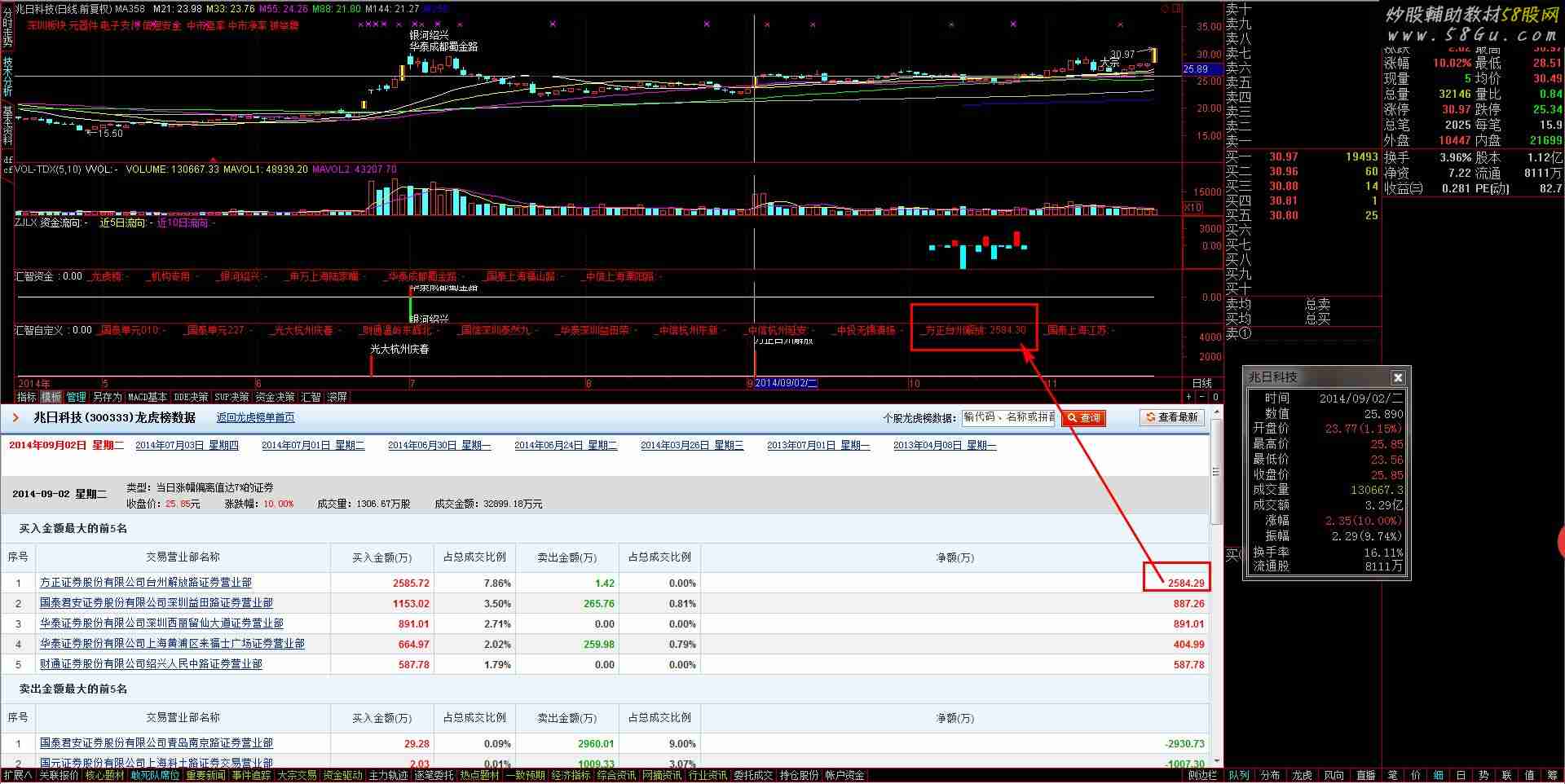Select current date 2014年09月02日 星期二
Image resolution: width=1565 pixels, height=784 pixels.
pyautogui.click(x=66, y=445)
